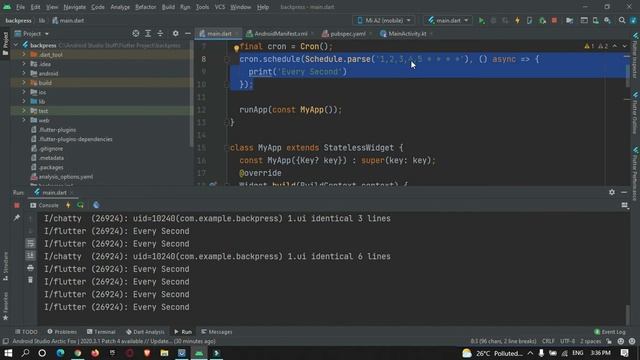Viewport: 640px width, 360px height.
Task: Toggle the Favorites side panel
Action: pyautogui.click(x=5, y=306)
